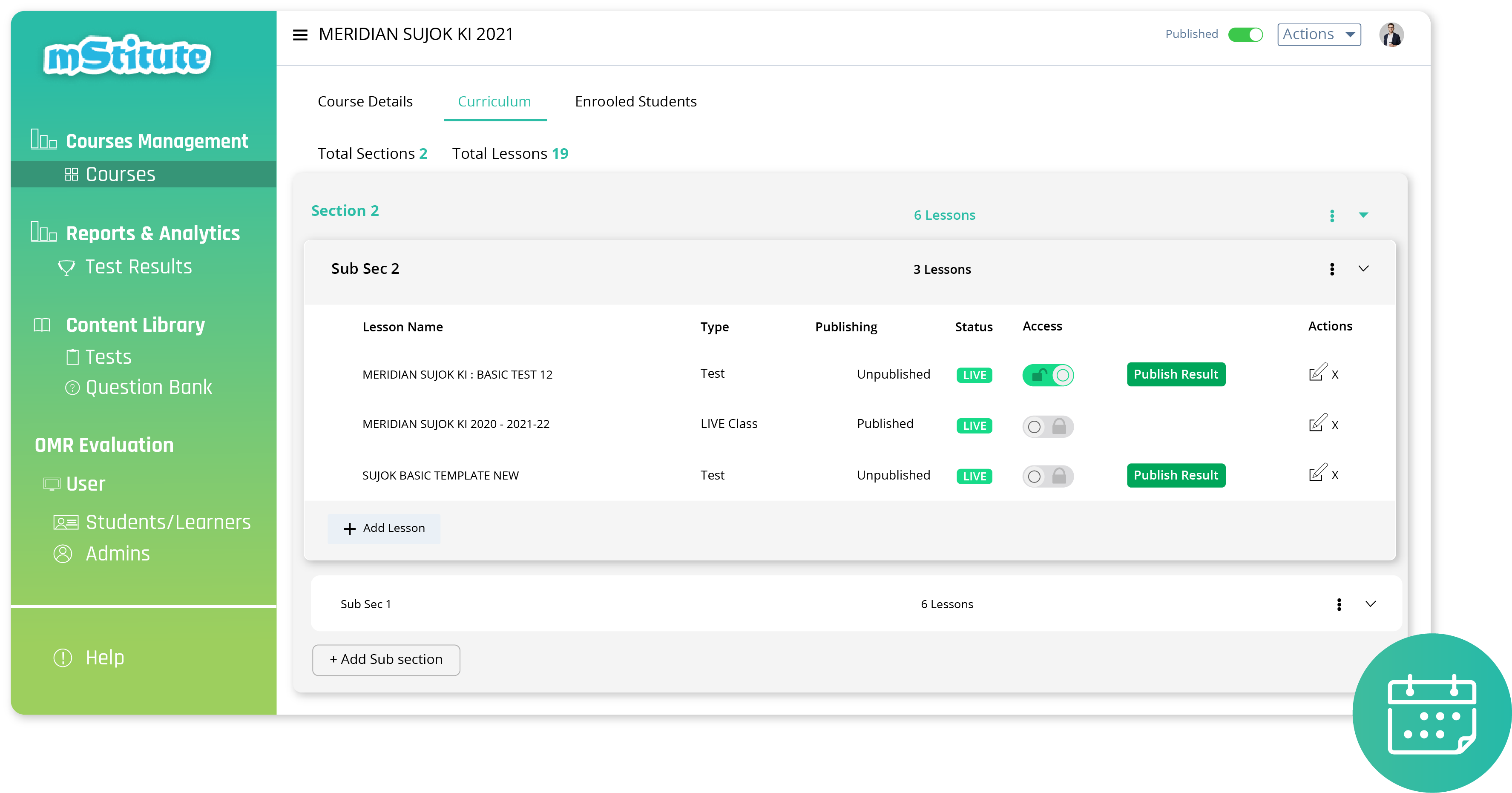Click LIVE badge on SUJOK BASIC TEMPLATE NEW row

click(x=974, y=476)
